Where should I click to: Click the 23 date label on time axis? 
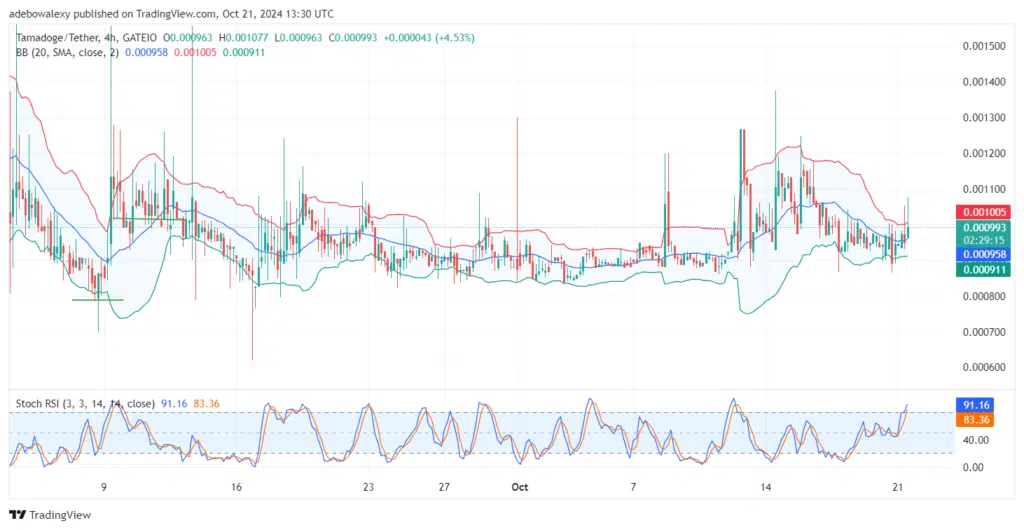[x=368, y=487]
